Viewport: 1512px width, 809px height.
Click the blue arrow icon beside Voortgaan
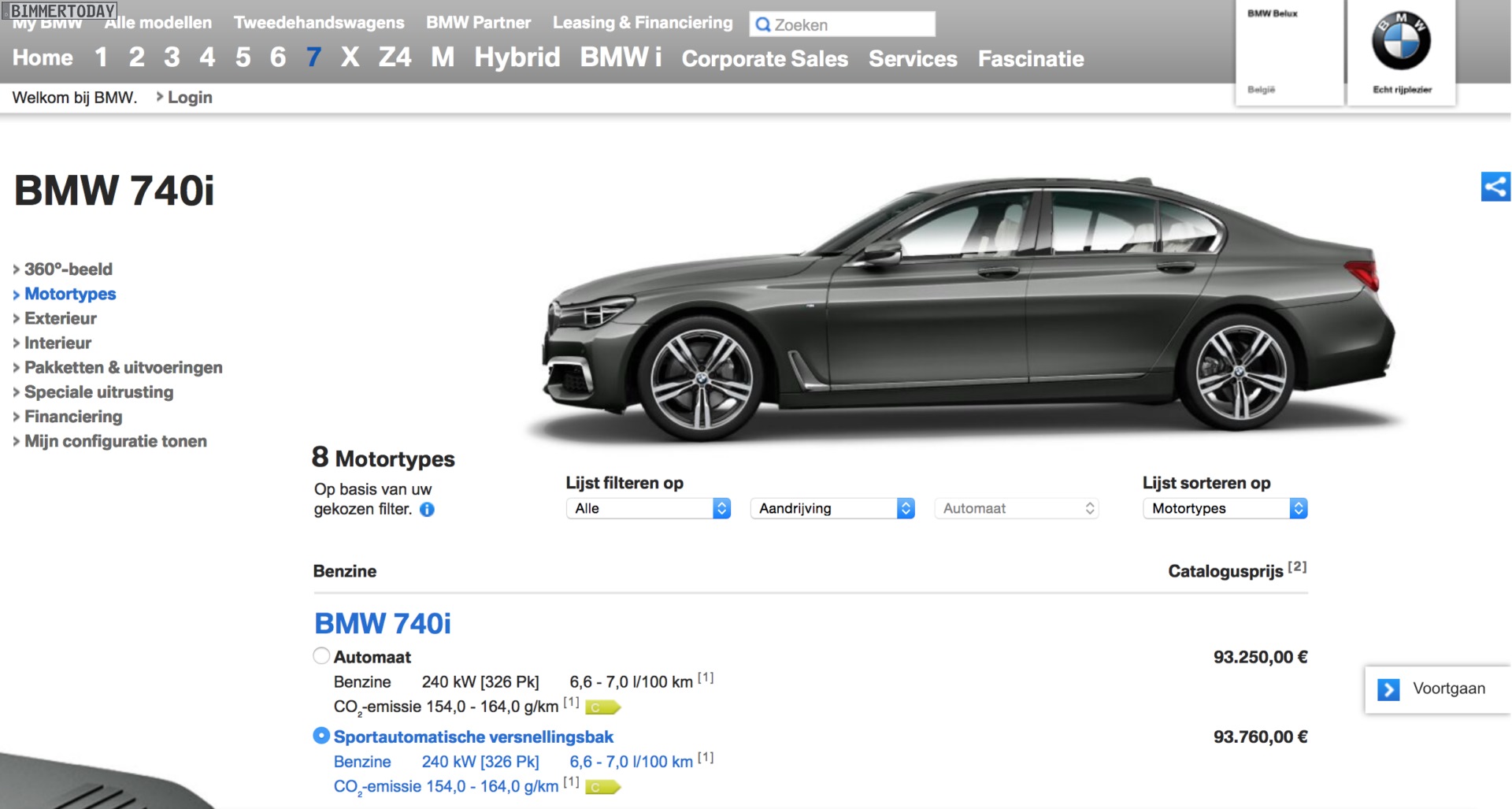[1388, 689]
